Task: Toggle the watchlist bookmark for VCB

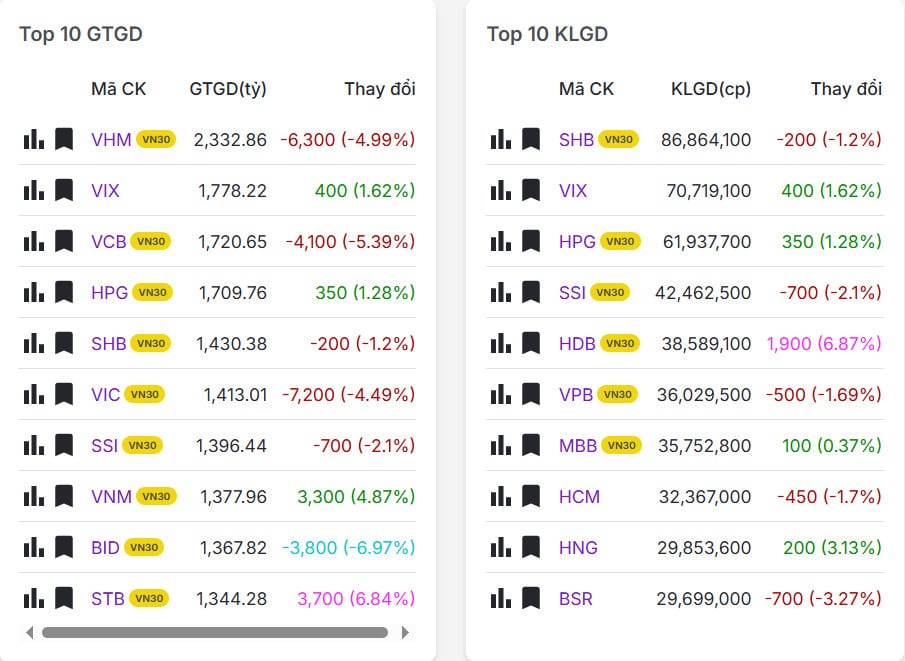Action: coord(62,241)
